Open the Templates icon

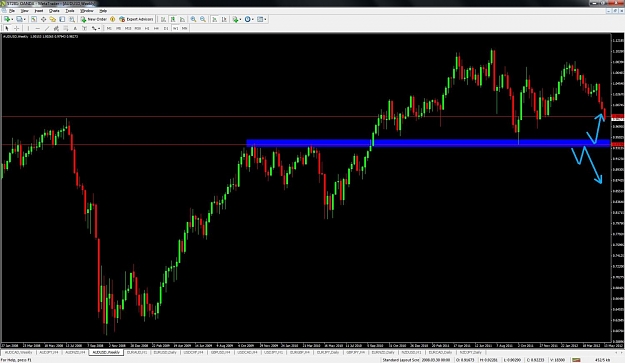[x=260, y=19]
